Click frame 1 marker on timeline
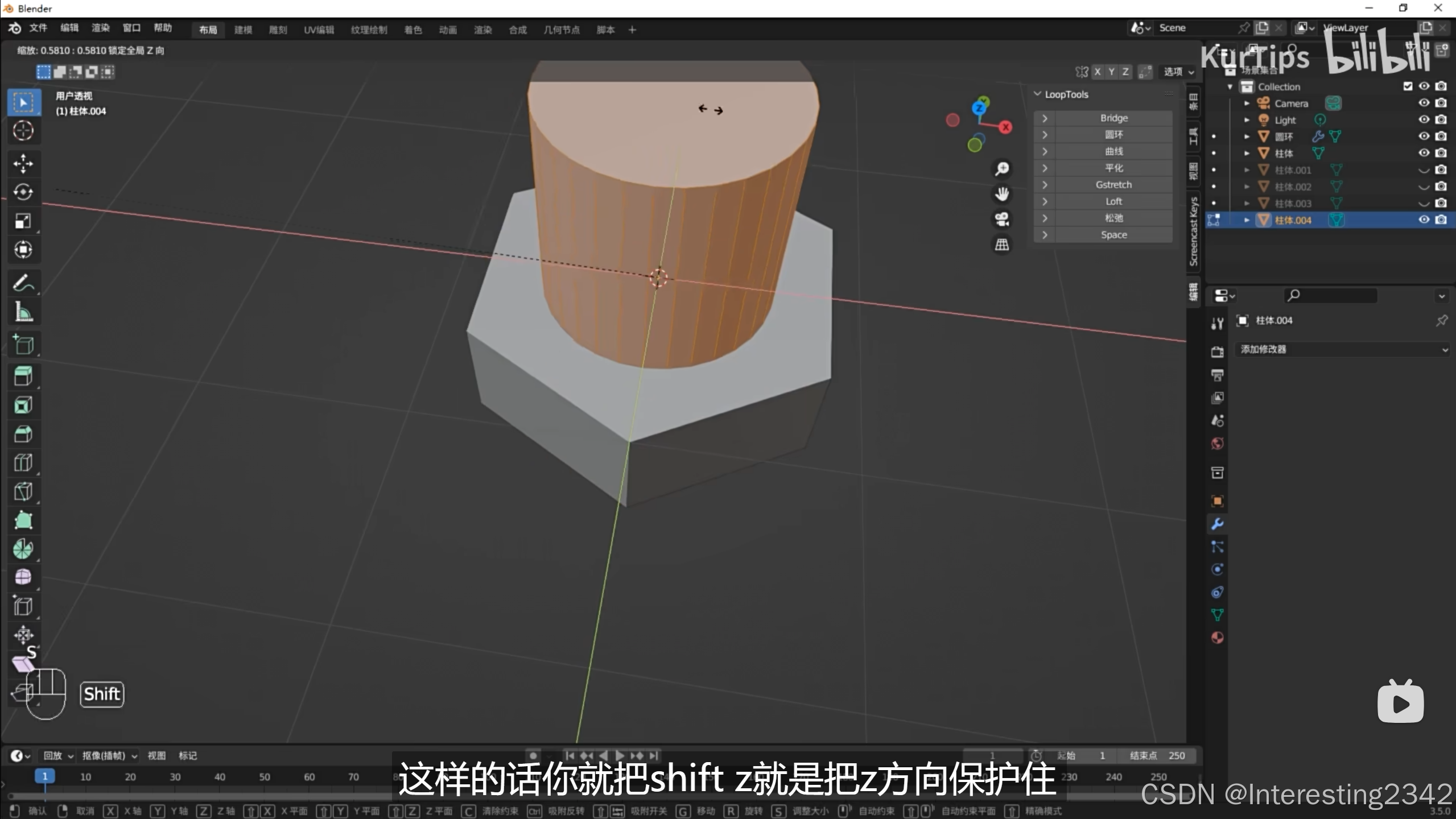The image size is (1456, 819). (x=45, y=776)
